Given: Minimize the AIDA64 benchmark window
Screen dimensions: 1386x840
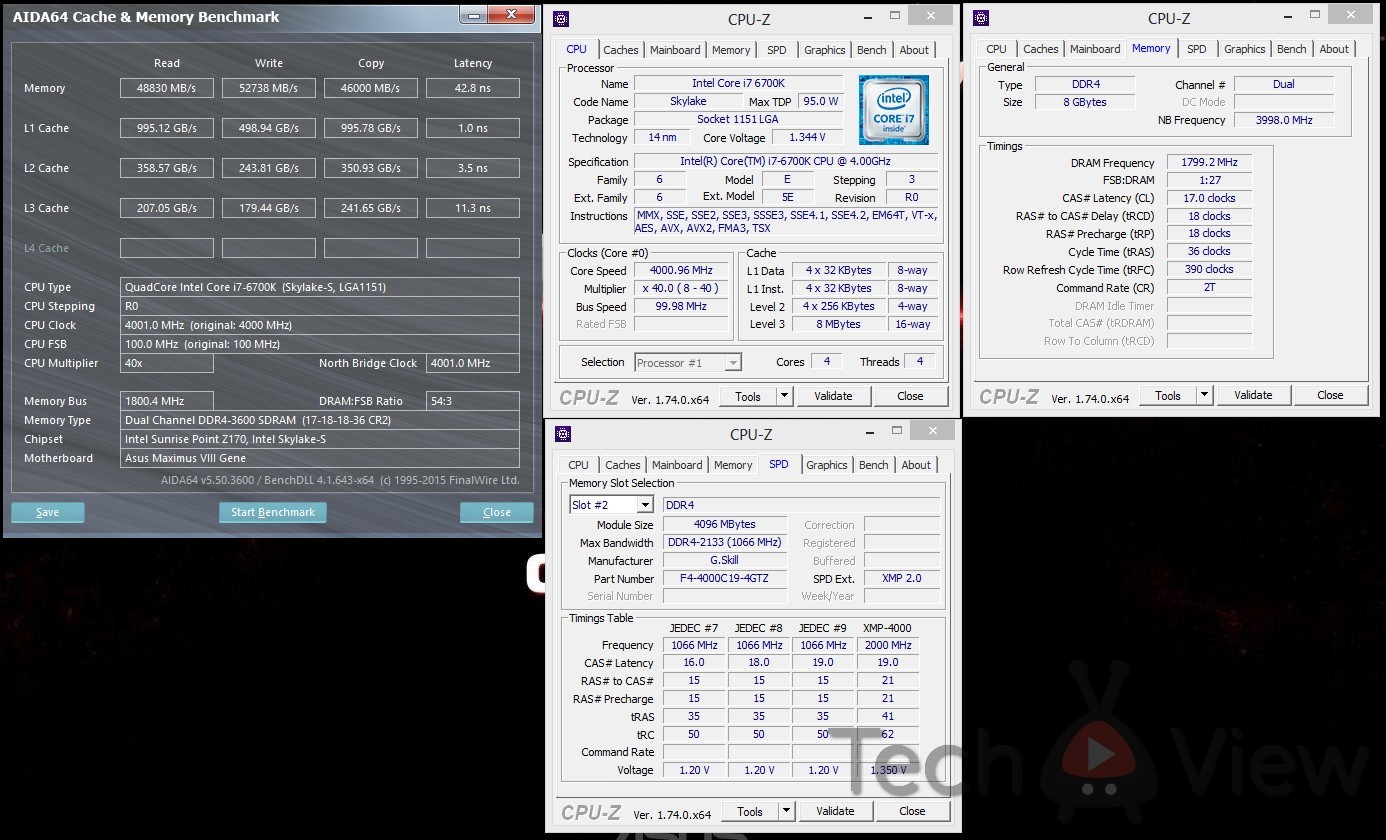Looking at the screenshot, I should (x=474, y=14).
